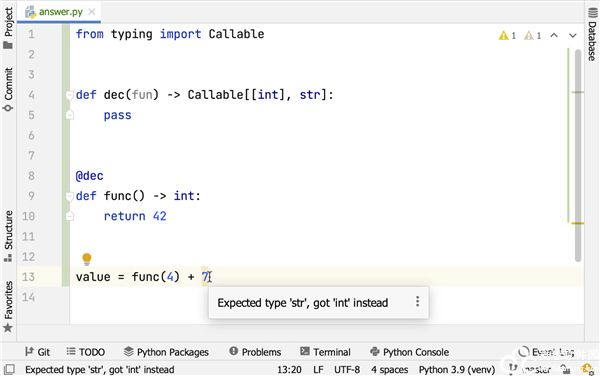This screenshot has width=600, height=376.
Task: Open the Commit tool window
Action: coord(8,90)
